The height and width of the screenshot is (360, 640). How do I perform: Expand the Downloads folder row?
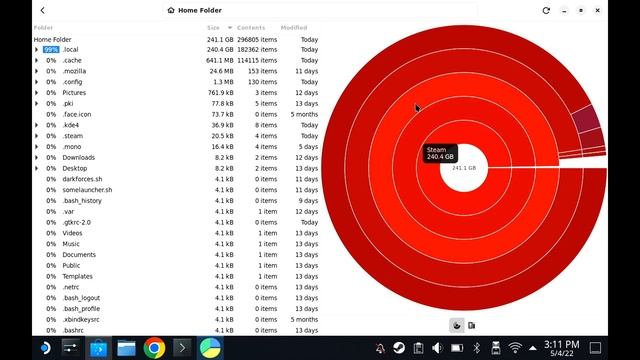(x=36, y=158)
